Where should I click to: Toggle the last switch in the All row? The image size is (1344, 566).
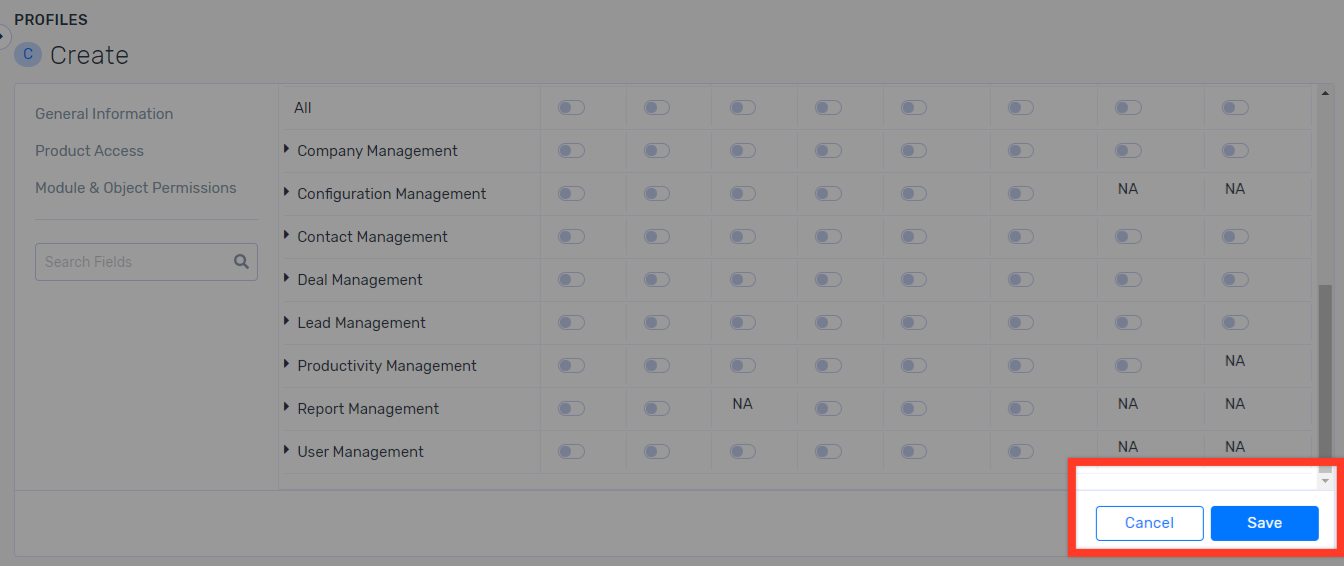click(x=1235, y=108)
